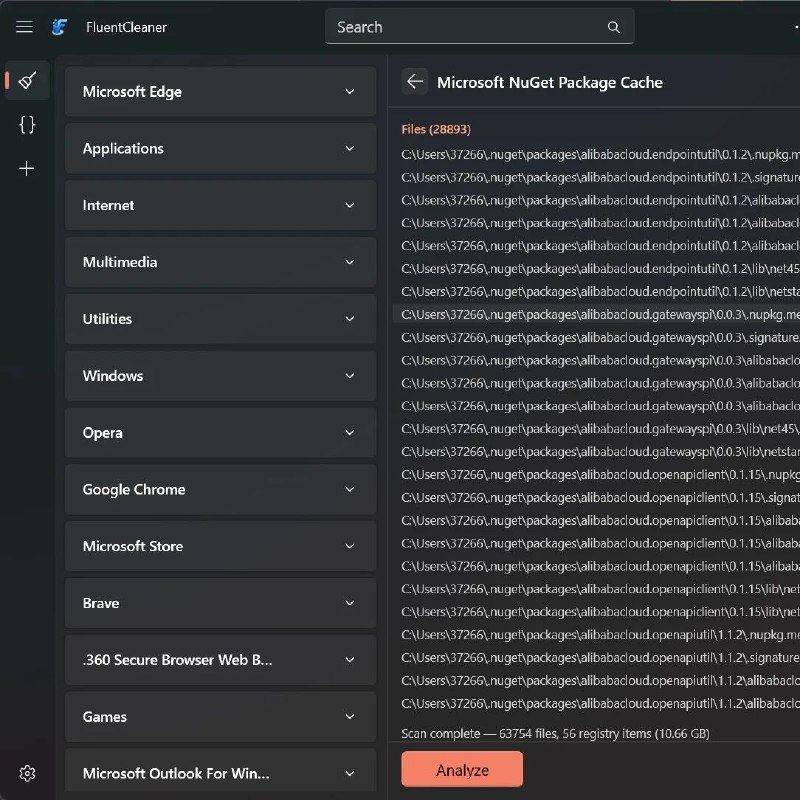Start the scan with Analyze button
800x800 pixels.
462,769
